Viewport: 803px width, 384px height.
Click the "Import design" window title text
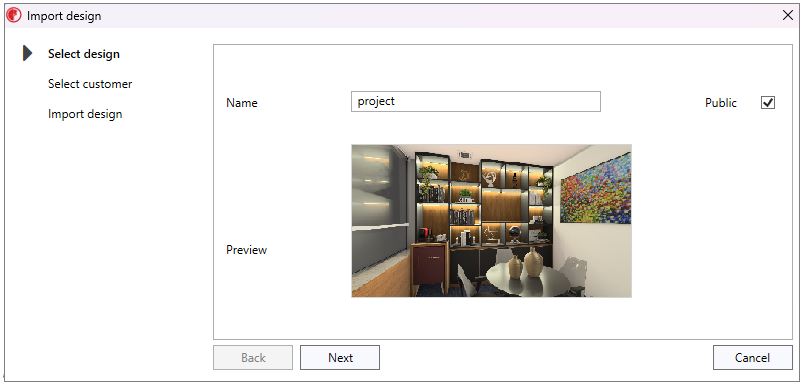click(64, 16)
